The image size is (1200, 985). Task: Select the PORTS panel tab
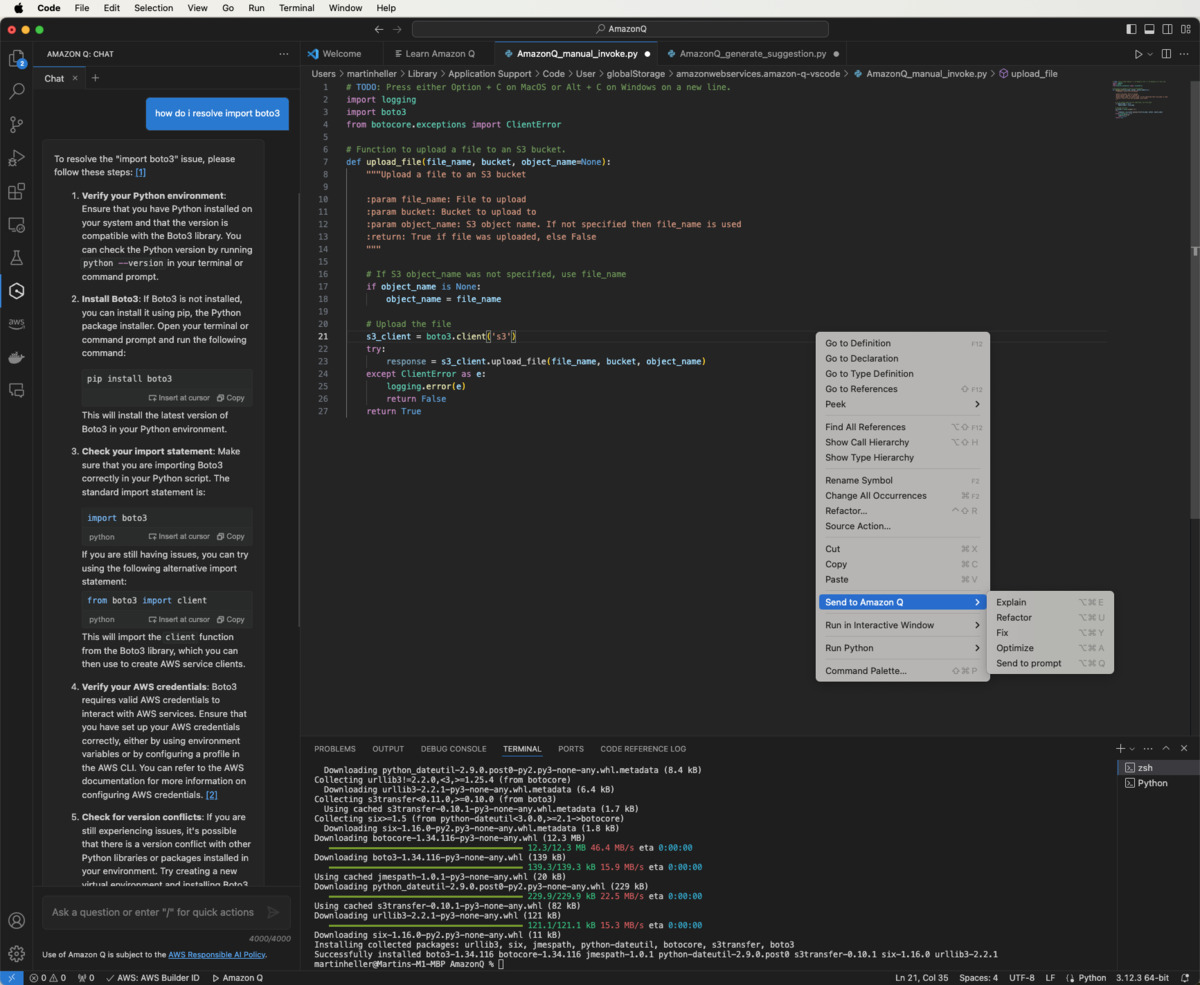point(571,748)
